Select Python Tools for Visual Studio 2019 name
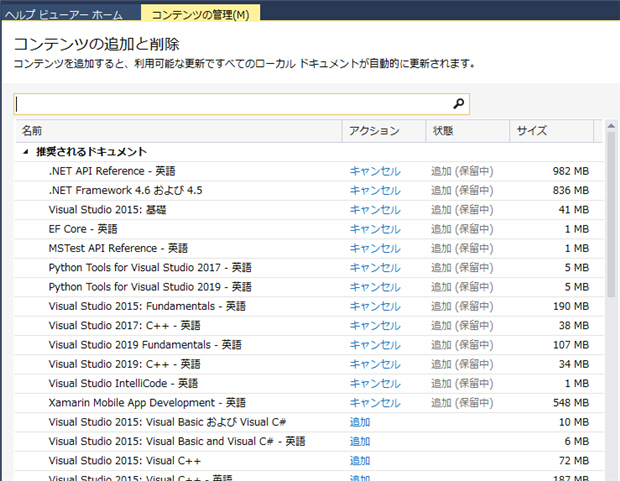 150,287
